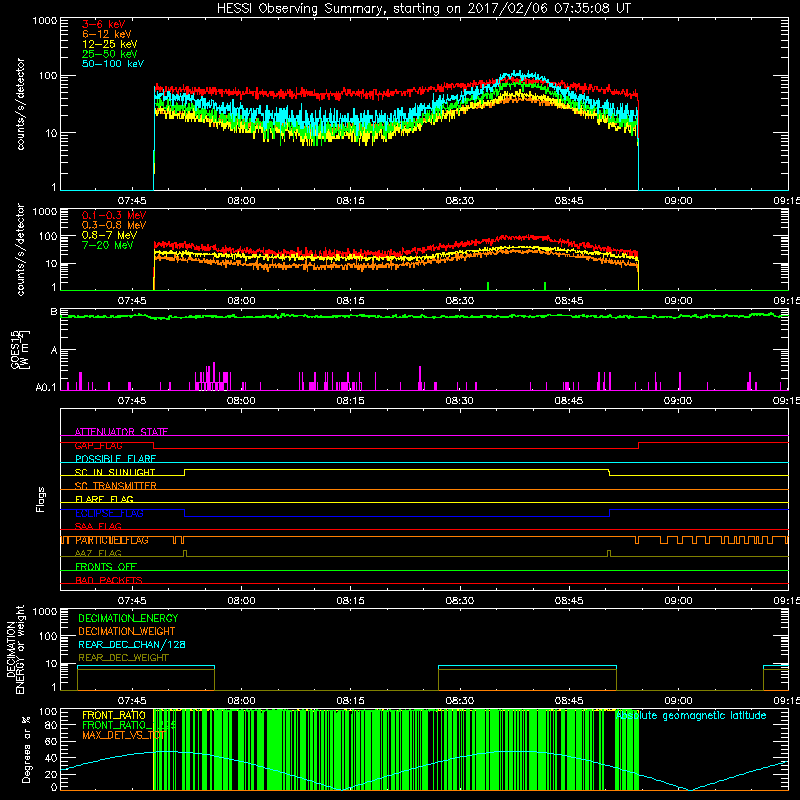Click the 08:15 tick under the keV panel
Viewport: 800px width, 800px height.
[351, 201]
